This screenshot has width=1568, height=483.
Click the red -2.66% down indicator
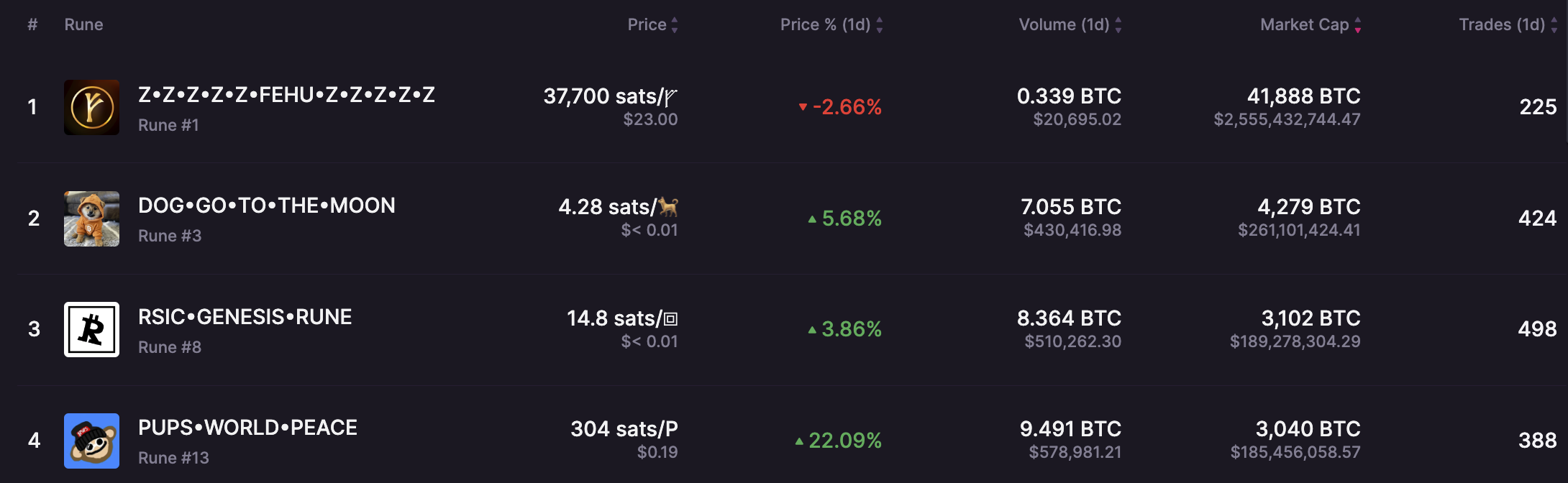point(803,107)
